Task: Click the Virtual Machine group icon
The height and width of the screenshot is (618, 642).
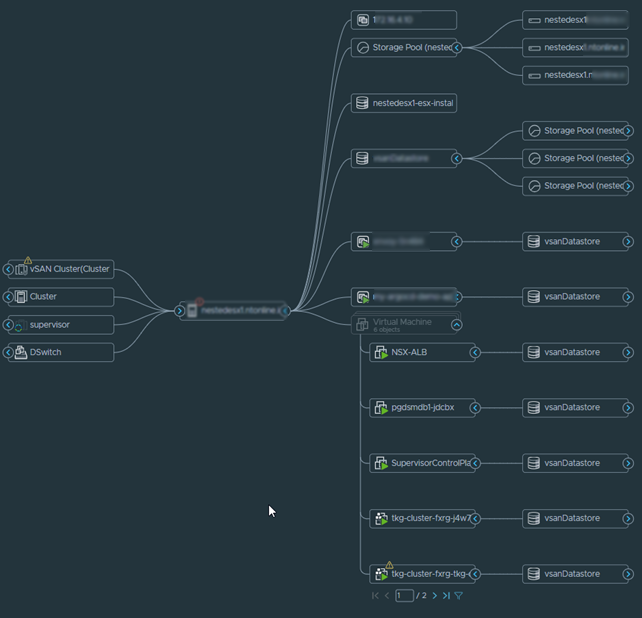Action: tap(362, 325)
